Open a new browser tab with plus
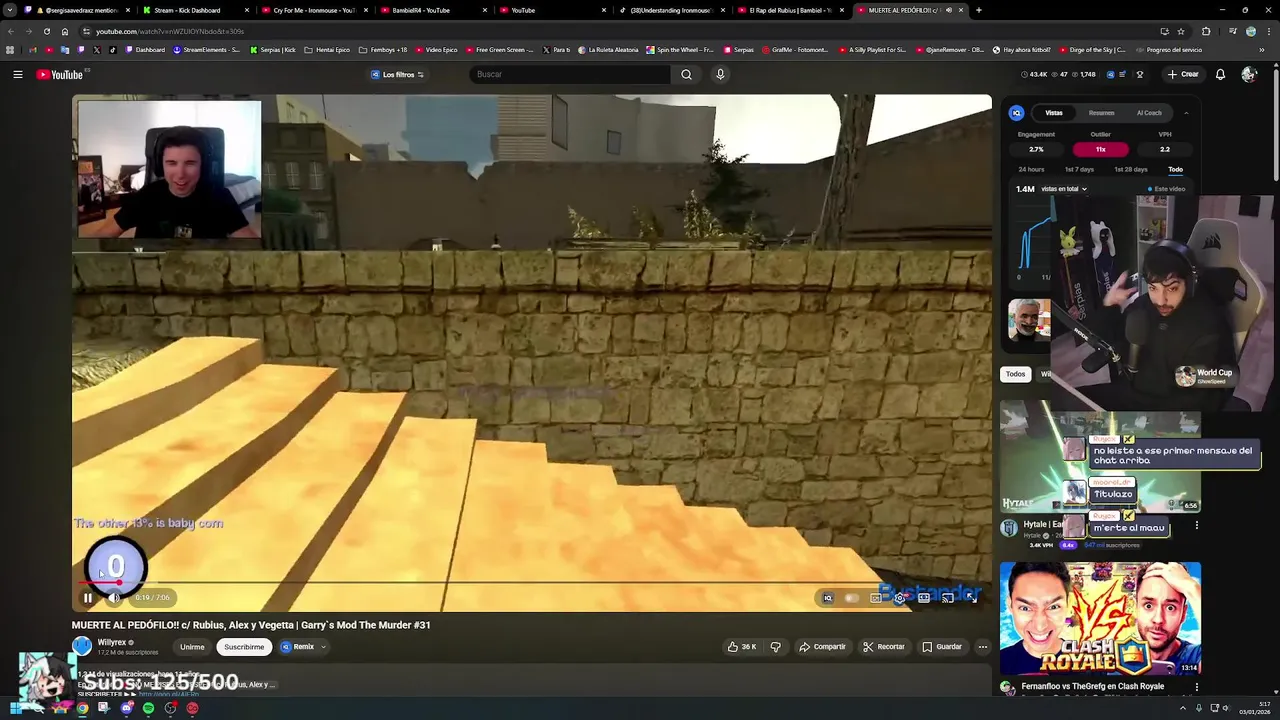The image size is (1280, 720). click(978, 10)
